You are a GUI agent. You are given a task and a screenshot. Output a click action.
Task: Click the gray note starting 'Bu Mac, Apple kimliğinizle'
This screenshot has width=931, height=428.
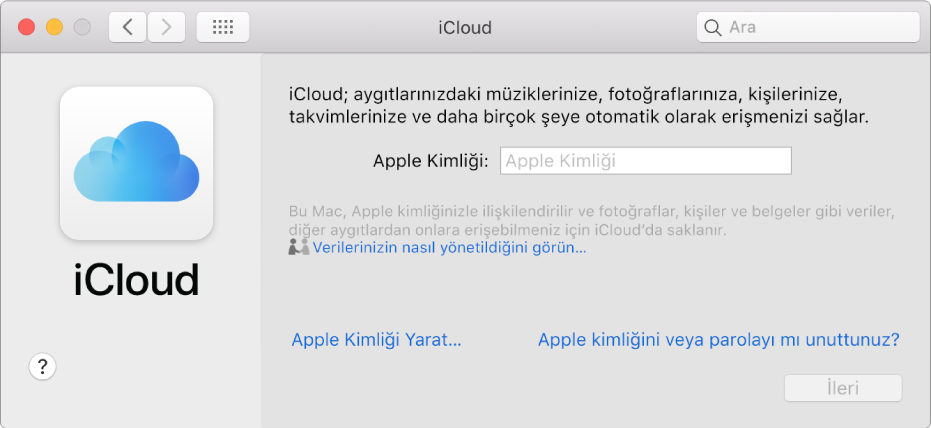tap(591, 220)
